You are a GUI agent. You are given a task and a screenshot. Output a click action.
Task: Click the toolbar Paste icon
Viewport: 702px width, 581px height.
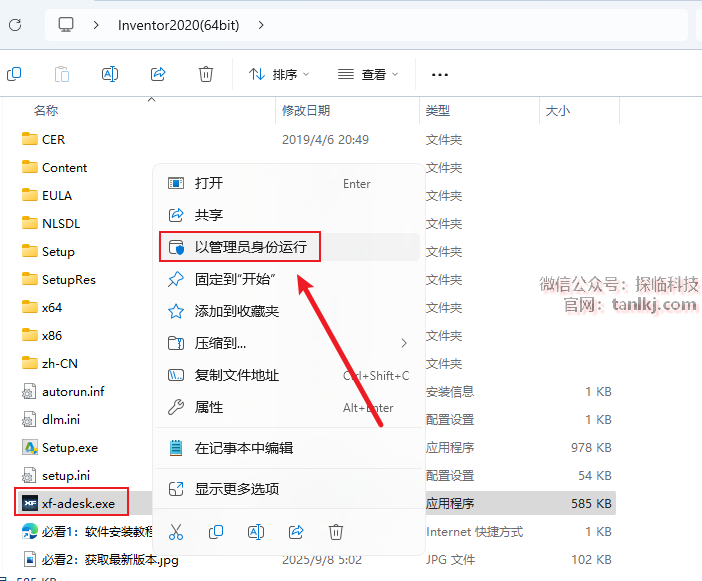click(x=62, y=74)
